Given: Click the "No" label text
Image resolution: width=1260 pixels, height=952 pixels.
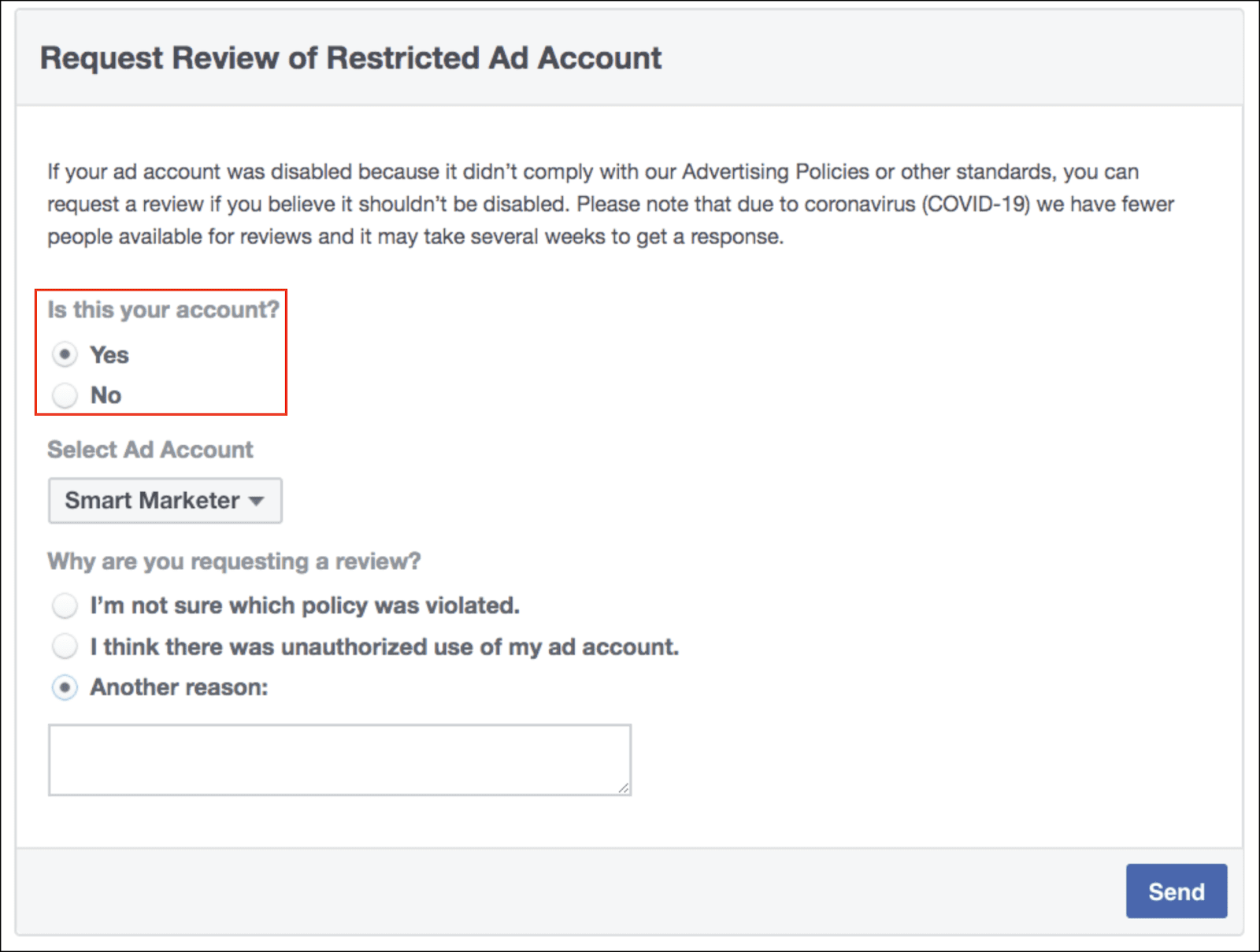Looking at the screenshot, I should [106, 395].
